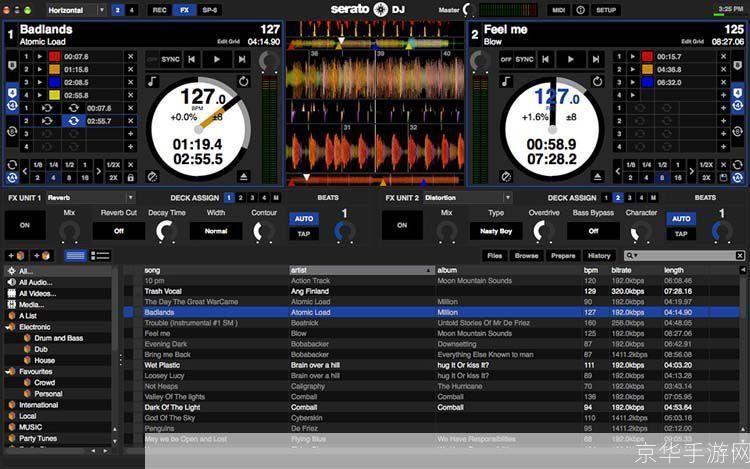The height and width of the screenshot is (469, 750).
Task: Click the Width Normal button
Action: (x=216, y=231)
